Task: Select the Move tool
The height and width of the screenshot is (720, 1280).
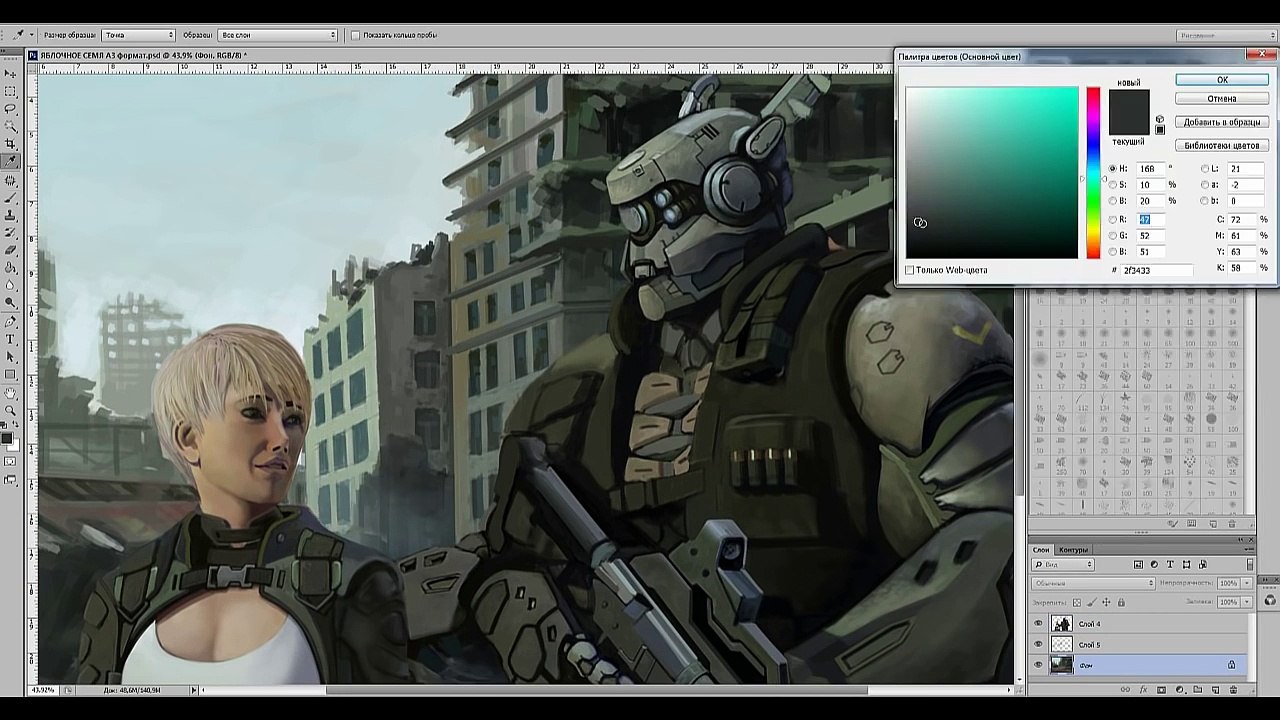Action: click(11, 73)
